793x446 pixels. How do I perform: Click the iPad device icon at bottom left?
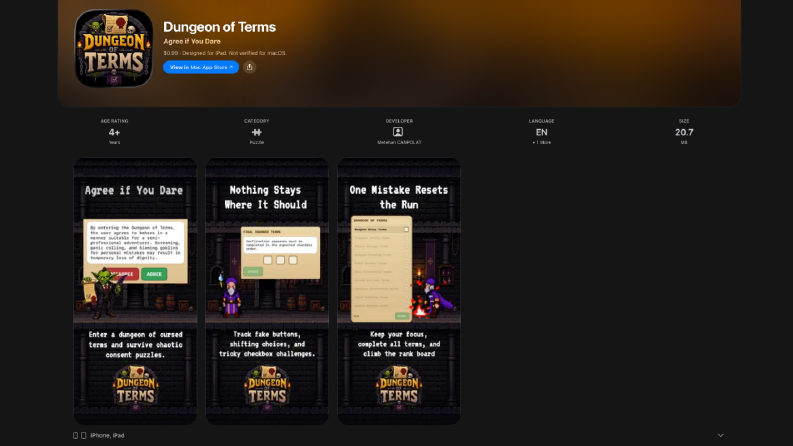click(x=83, y=435)
